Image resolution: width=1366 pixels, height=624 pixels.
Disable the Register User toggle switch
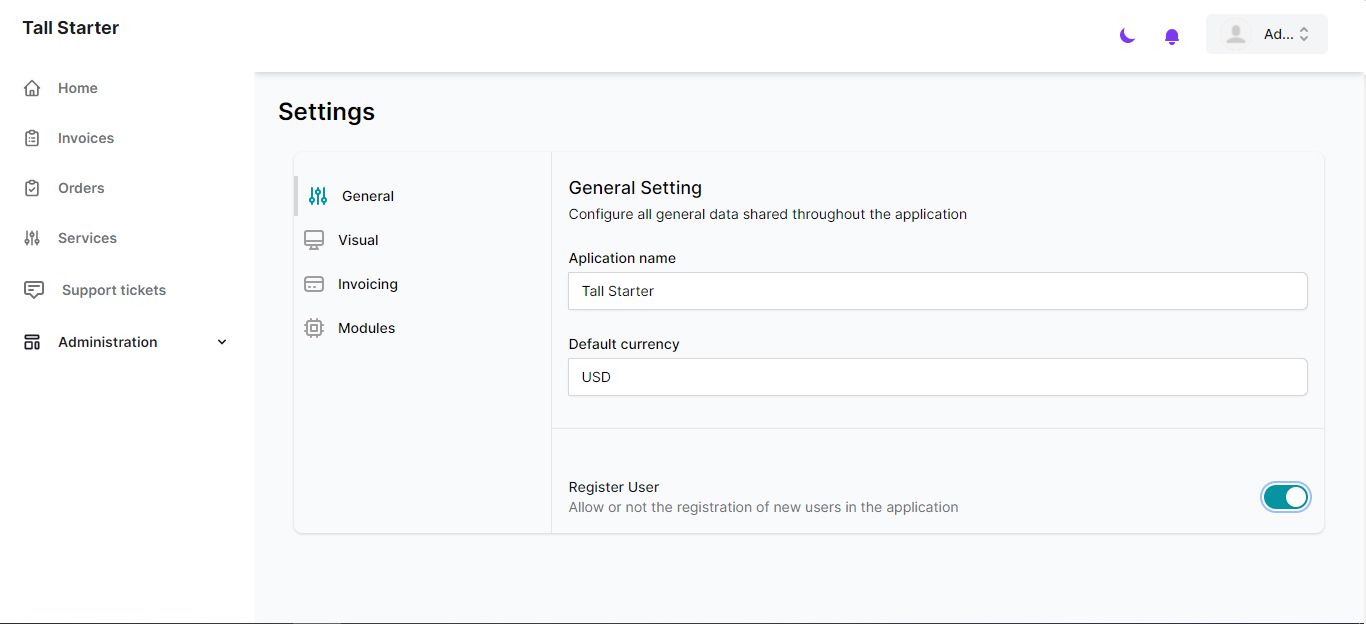point(1285,497)
